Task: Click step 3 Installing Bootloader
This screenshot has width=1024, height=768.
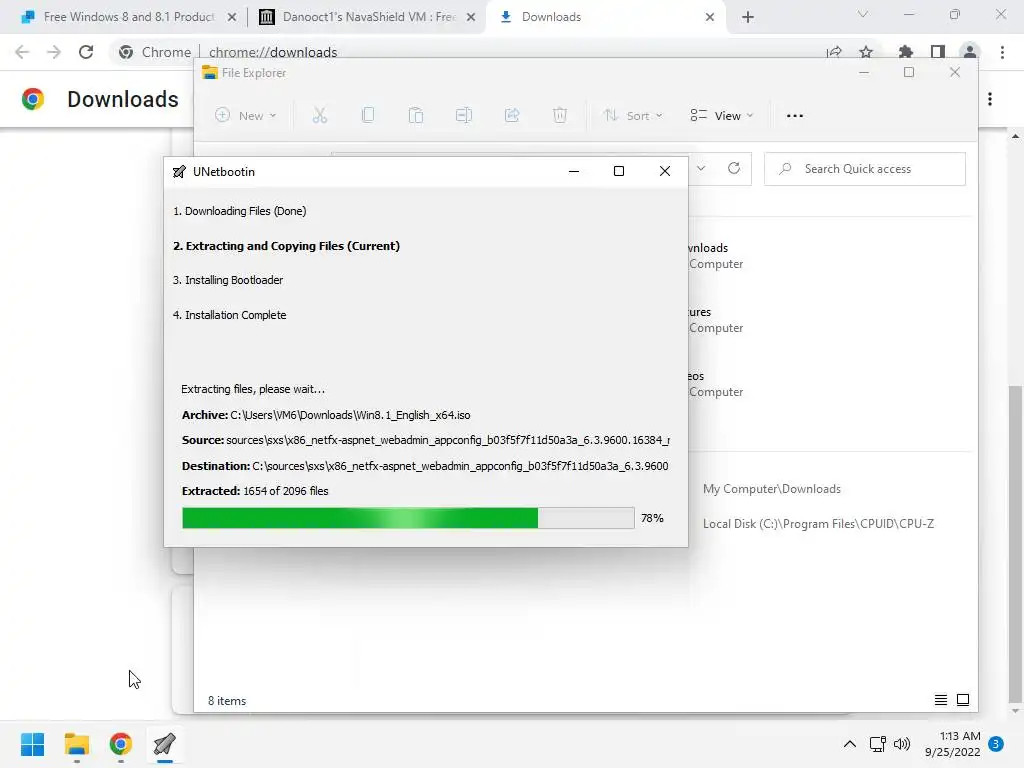Action: coord(228,280)
